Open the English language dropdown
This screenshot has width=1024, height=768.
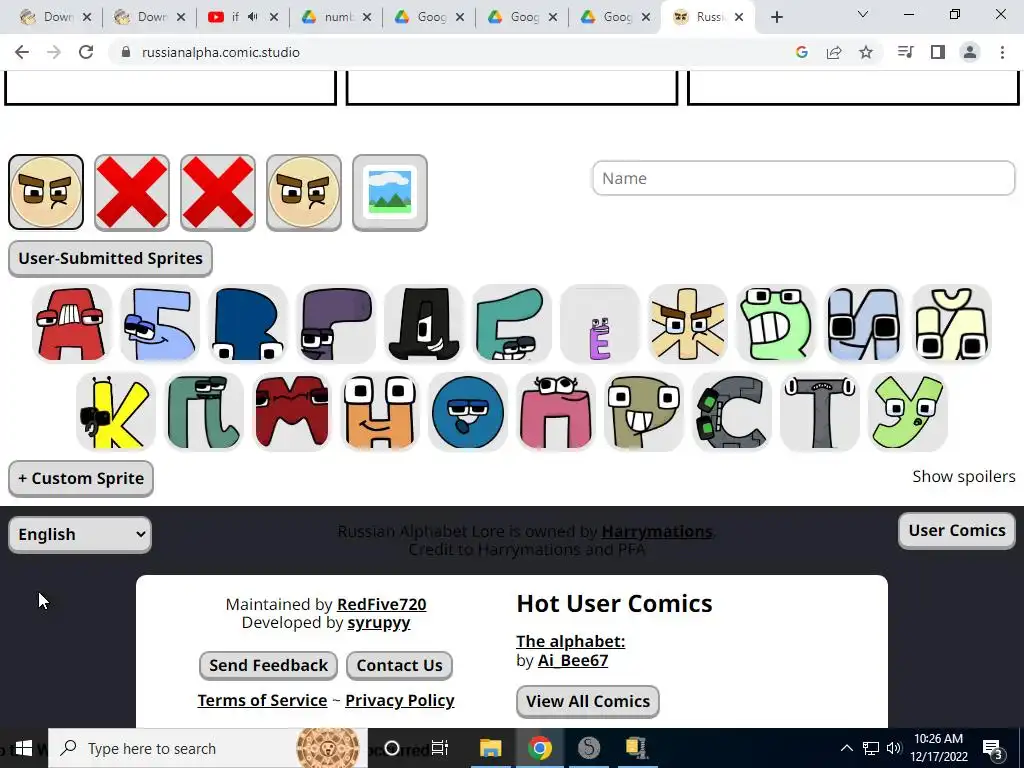pos(80,534)
